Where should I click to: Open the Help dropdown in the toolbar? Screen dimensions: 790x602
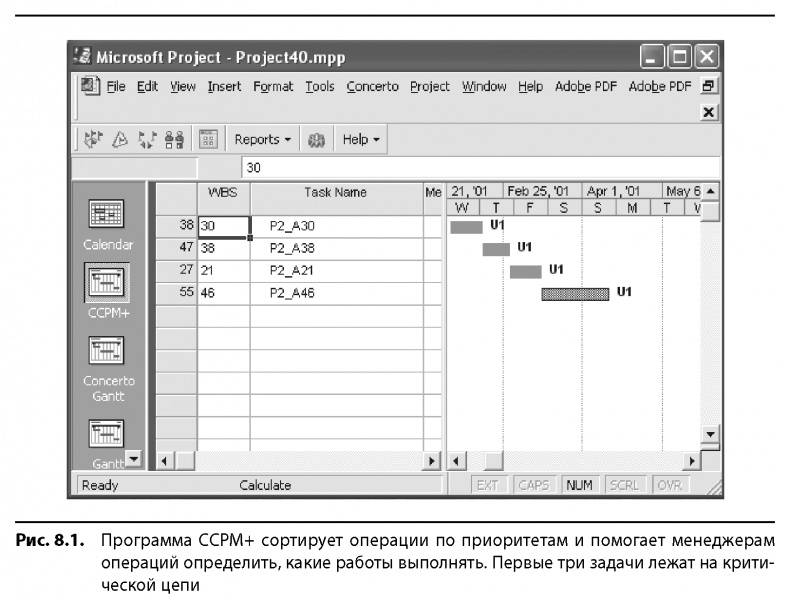(x=361, y=140)
